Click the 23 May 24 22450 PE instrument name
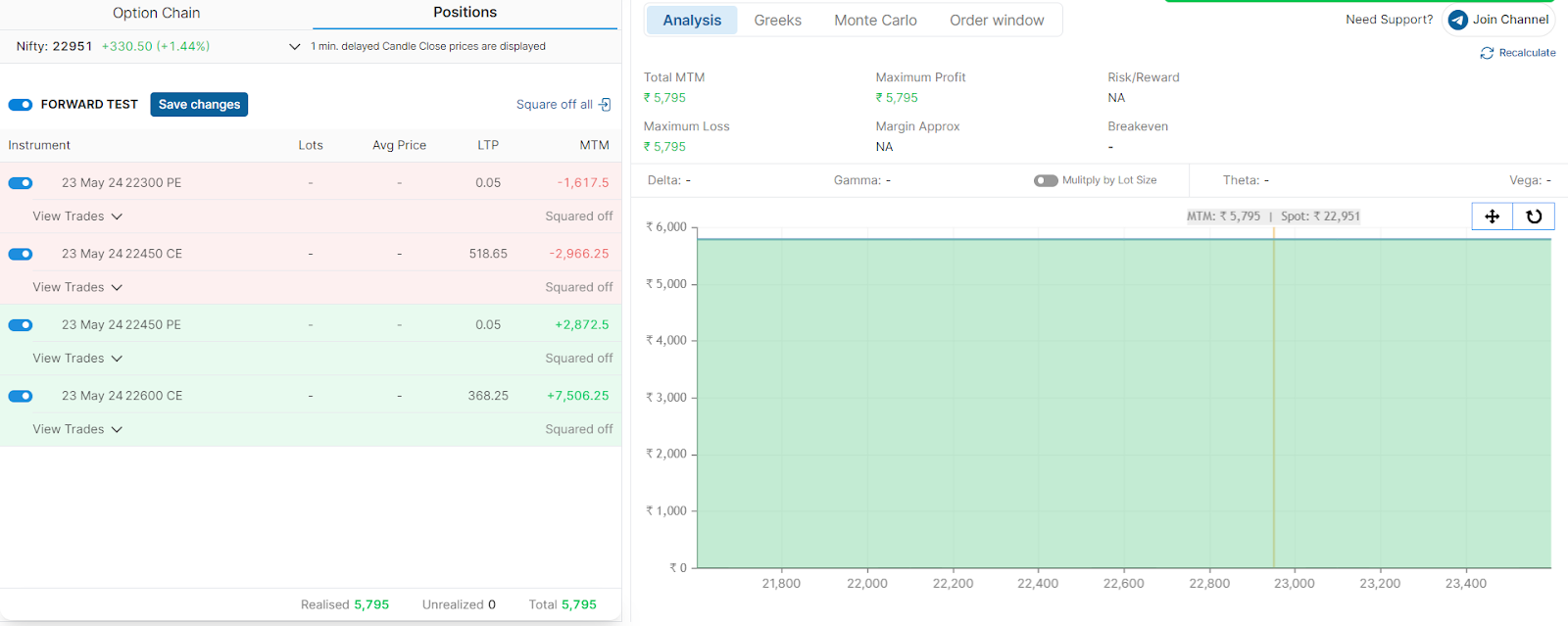The height and width of the screenshot is (626, 1568). [122, 325]
